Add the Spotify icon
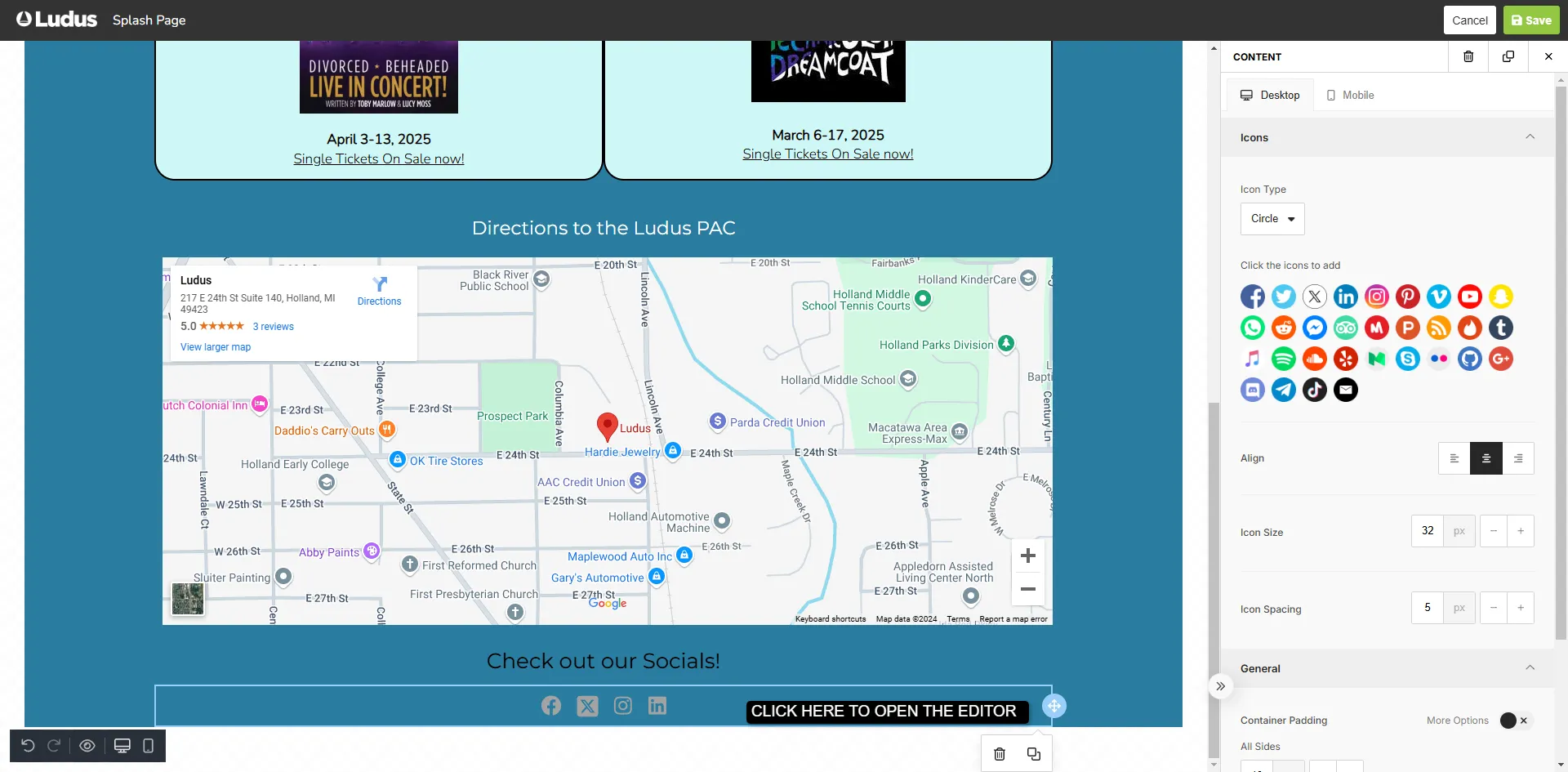 [1284, 359]
